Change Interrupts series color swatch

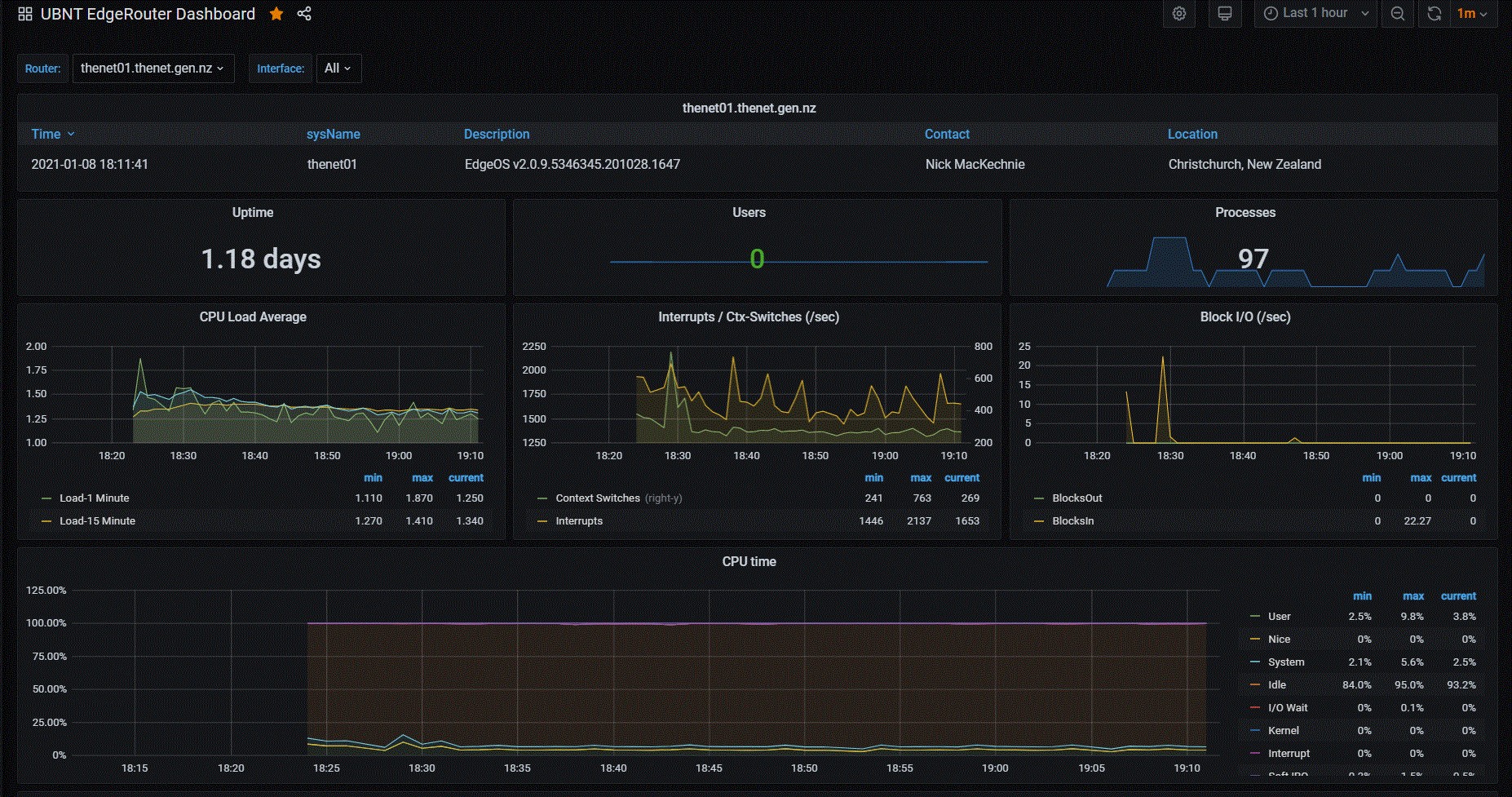point(542,521)
